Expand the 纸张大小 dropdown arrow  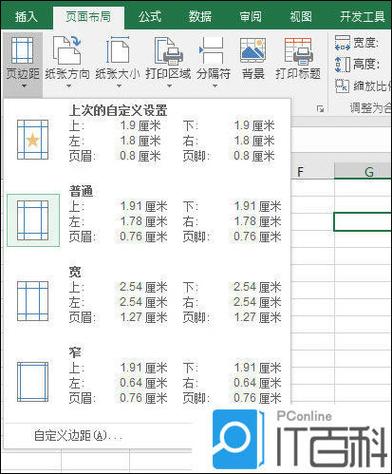tap(119, 86)
